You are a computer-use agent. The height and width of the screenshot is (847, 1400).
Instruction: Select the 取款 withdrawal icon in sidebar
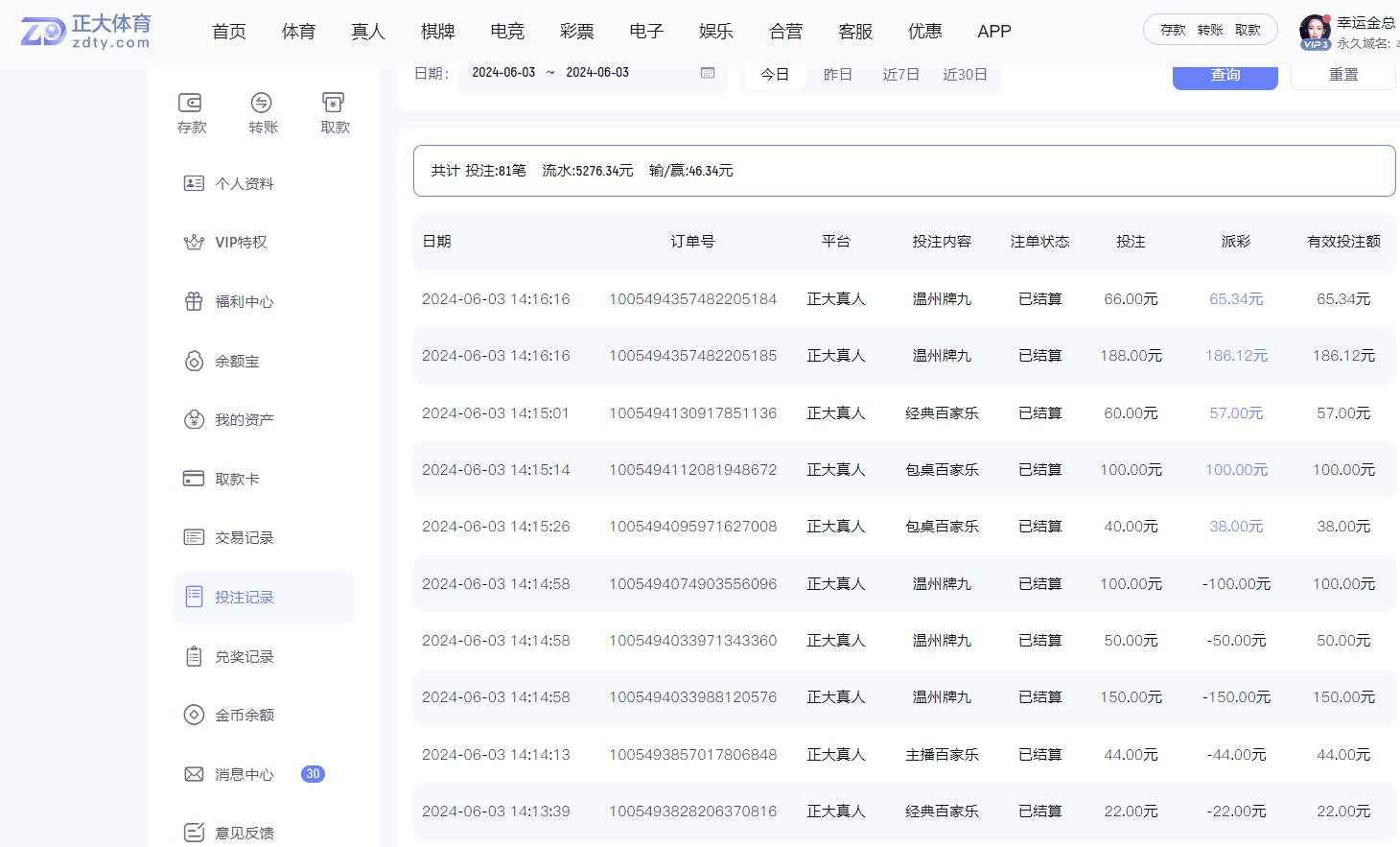click(x=334, y=111)
